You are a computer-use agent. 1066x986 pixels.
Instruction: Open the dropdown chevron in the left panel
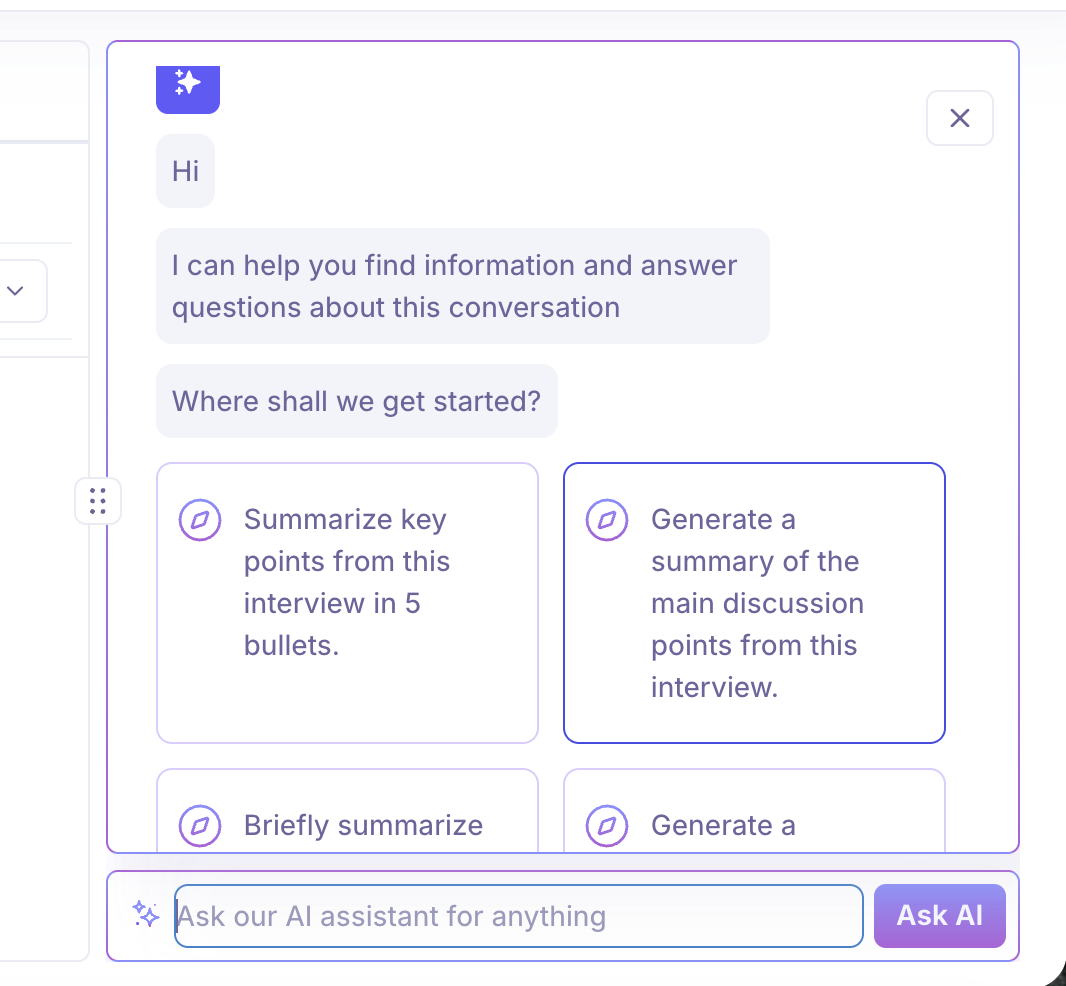(x=16, y=291)
